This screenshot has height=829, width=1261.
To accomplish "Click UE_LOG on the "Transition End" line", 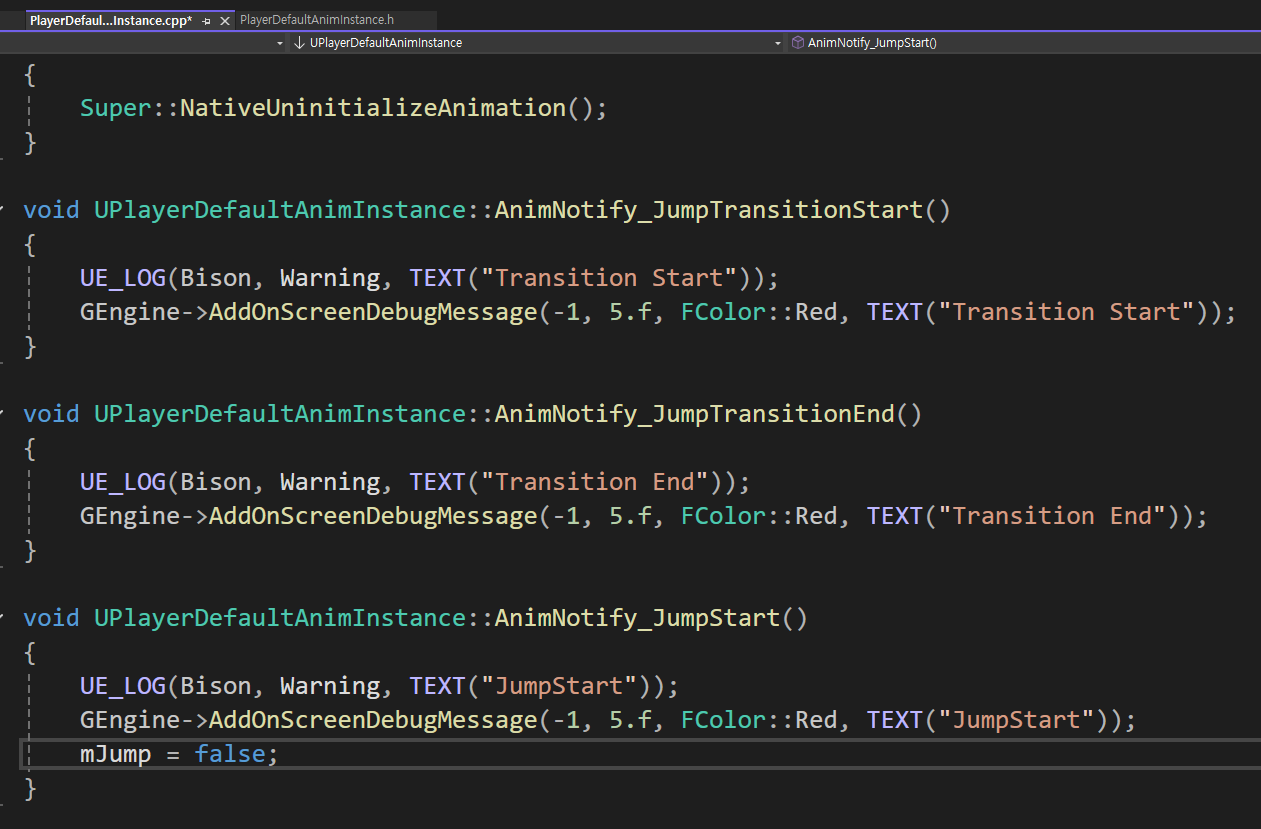I will coord(123,482).
